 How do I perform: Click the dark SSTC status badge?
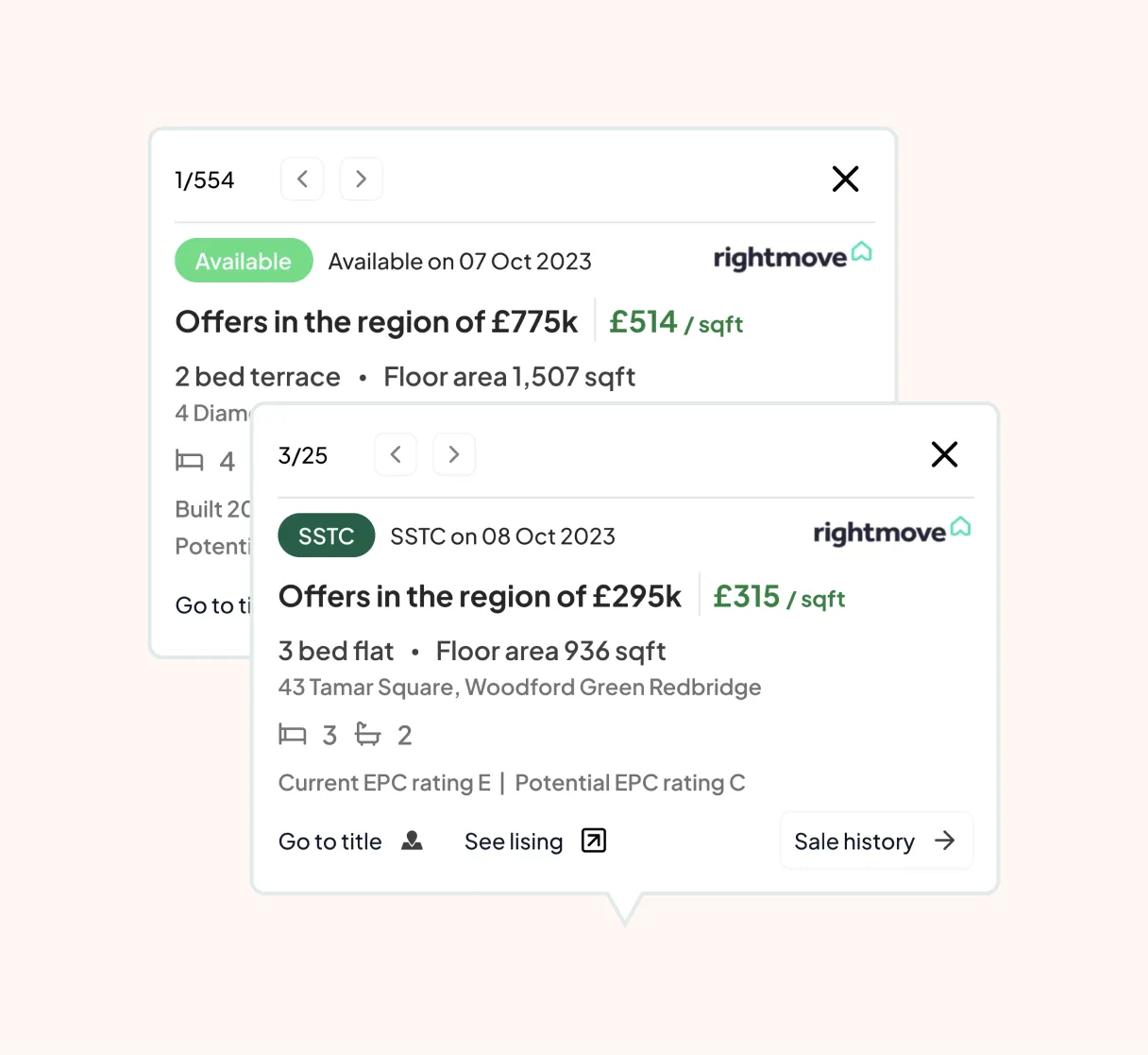click(x=326, y=536)
